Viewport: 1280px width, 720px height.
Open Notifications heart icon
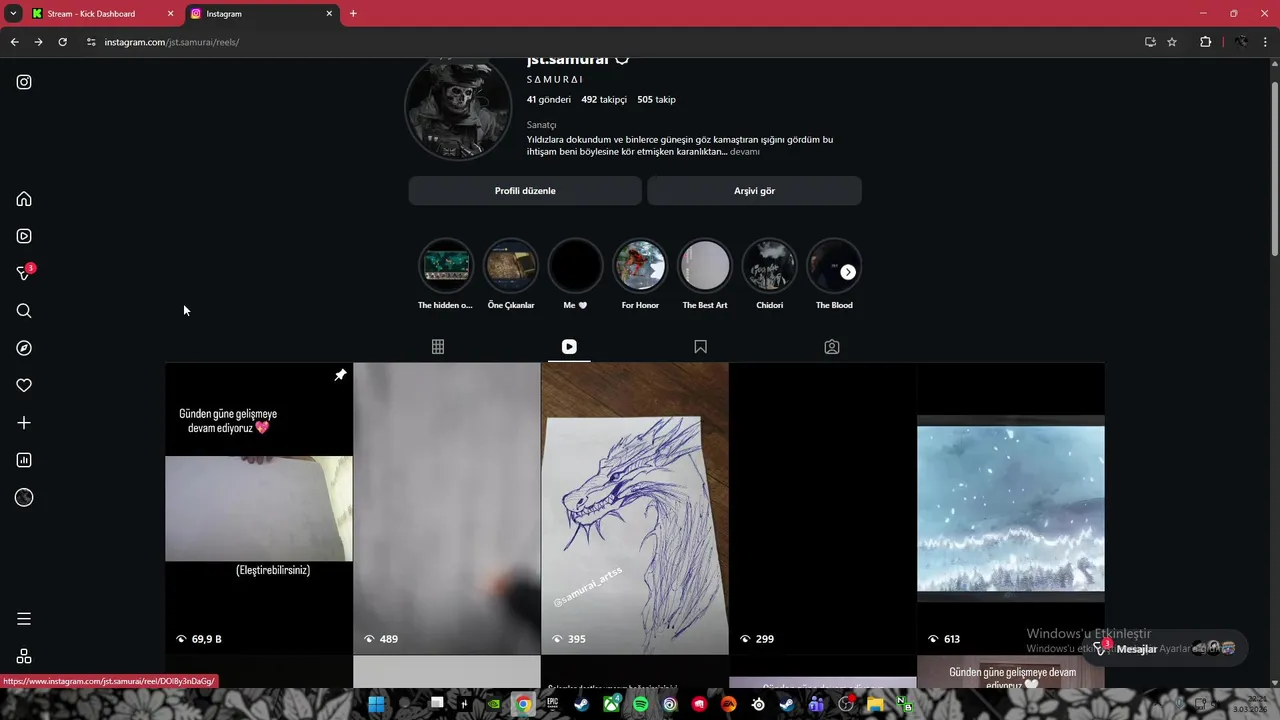[x=24, y=386]
